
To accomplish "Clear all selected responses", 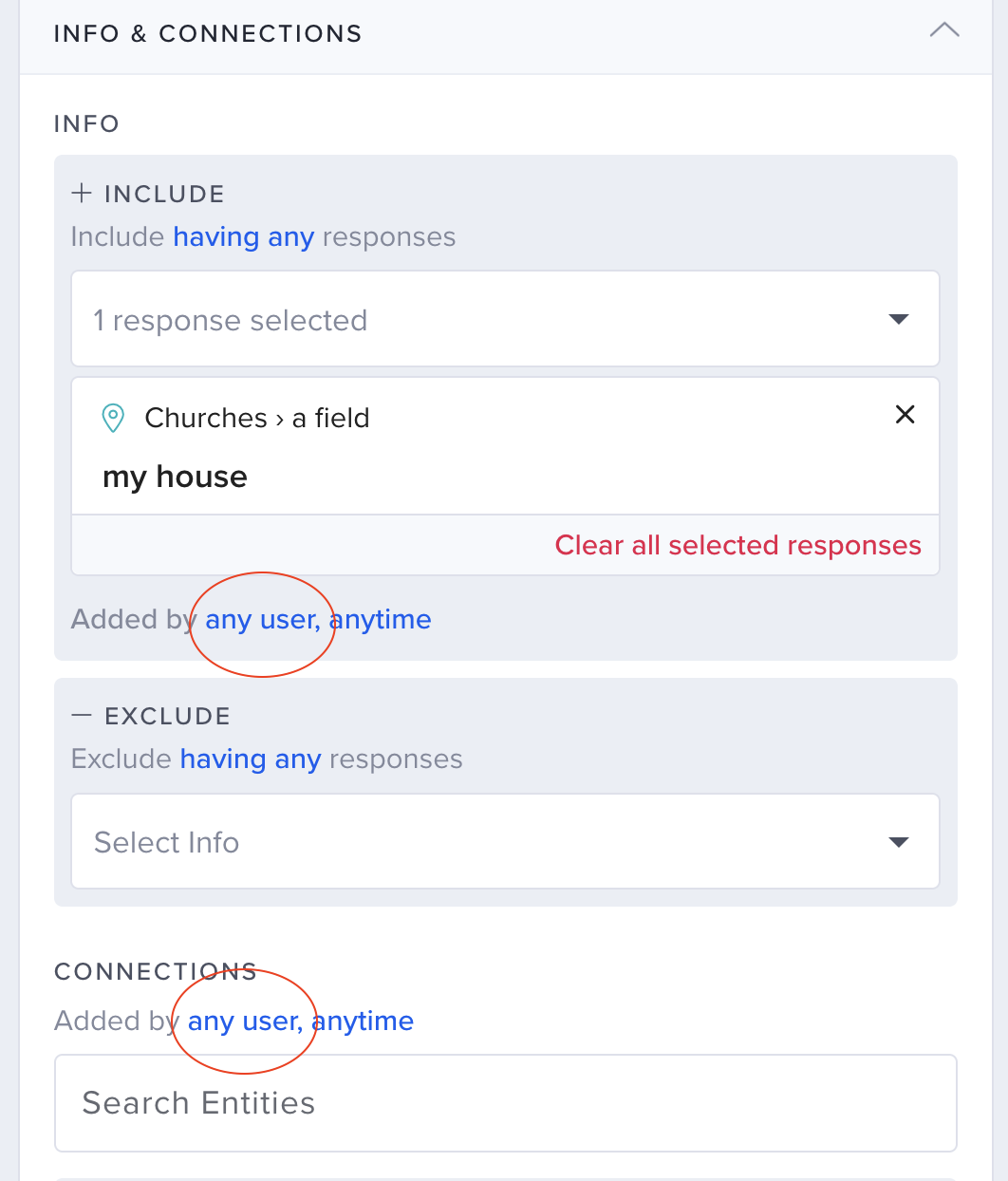I will pyautogui.click(x=737, y=545).
